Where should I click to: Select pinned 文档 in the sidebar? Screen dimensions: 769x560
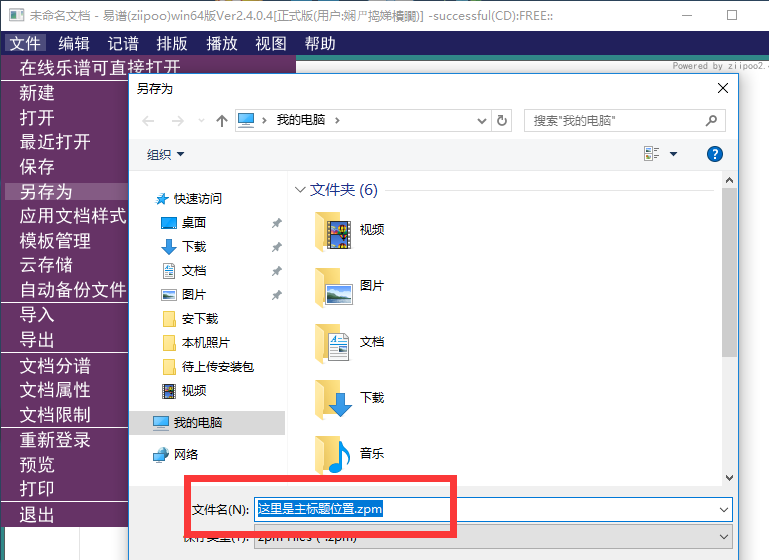[183, 271]
